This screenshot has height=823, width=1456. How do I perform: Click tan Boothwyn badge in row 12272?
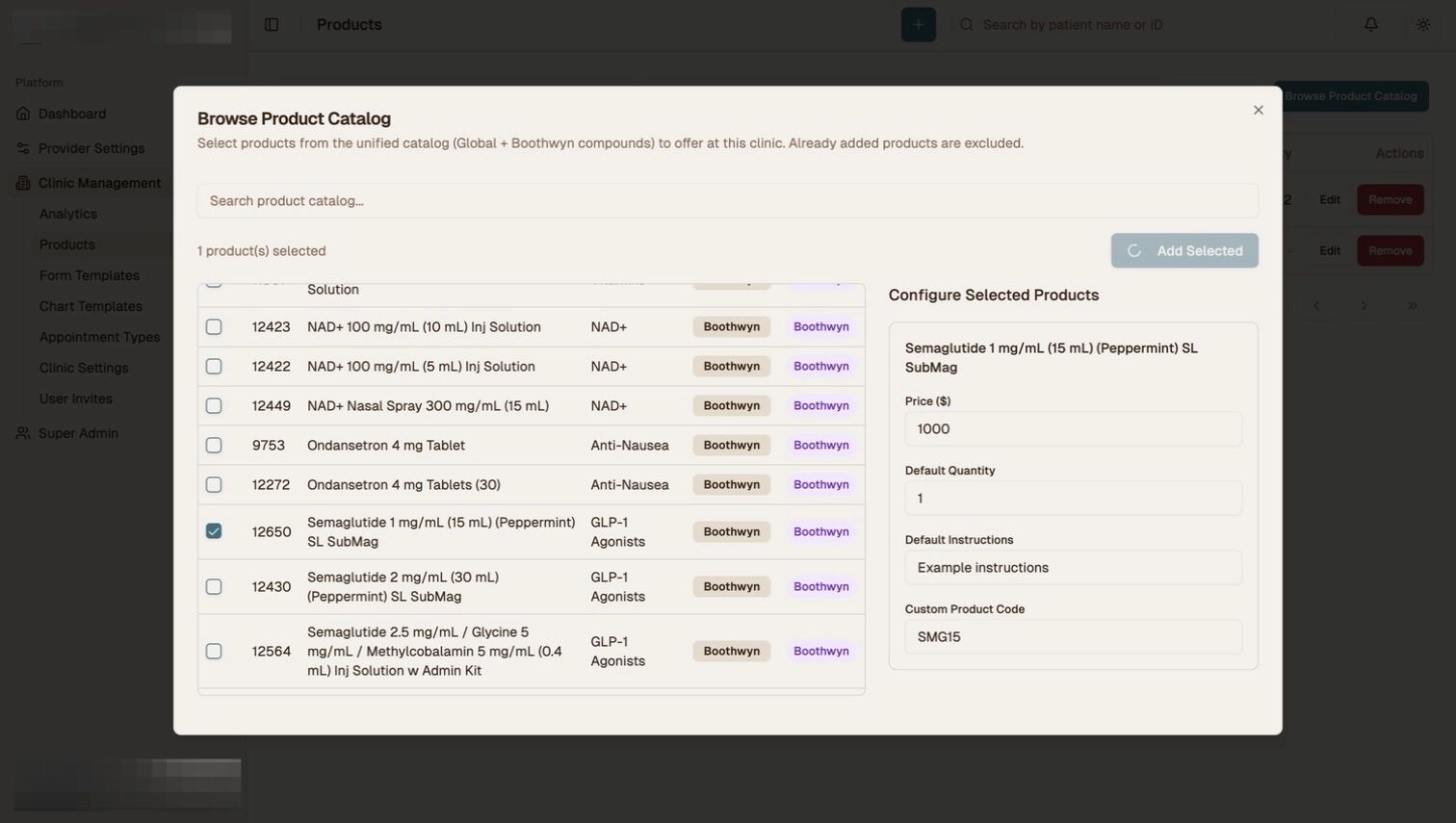coord(732,485)
